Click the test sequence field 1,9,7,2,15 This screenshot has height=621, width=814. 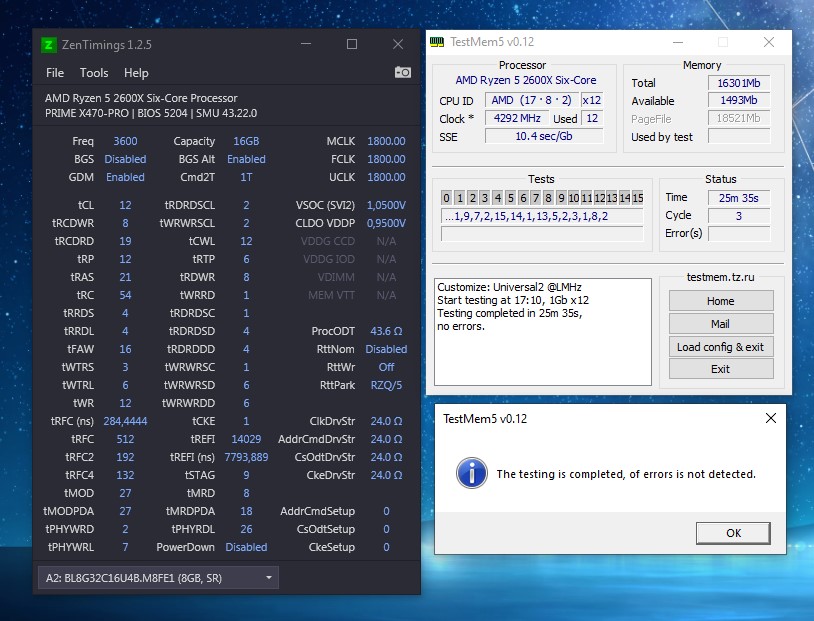point(542,217)
